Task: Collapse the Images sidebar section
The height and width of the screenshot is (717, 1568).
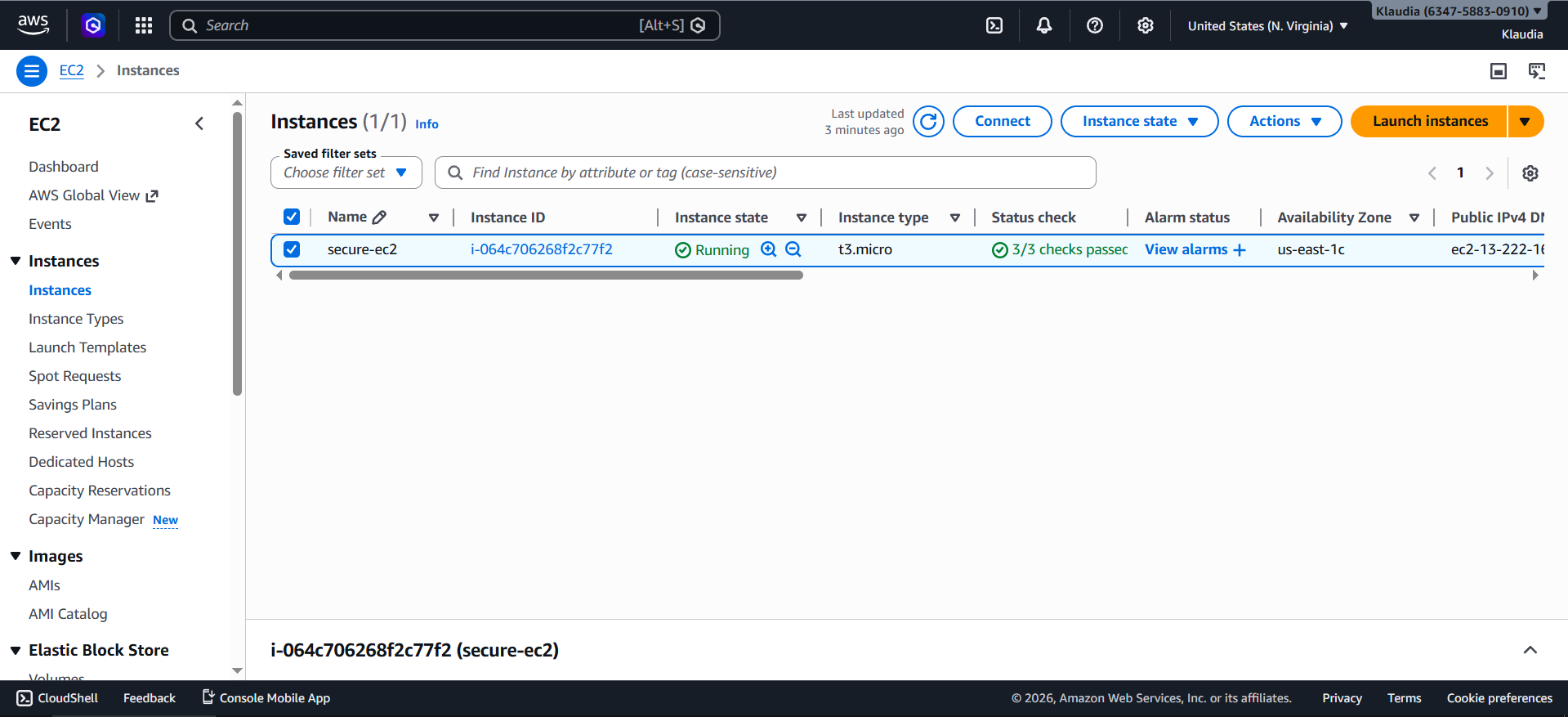Action: pos(16,556)
